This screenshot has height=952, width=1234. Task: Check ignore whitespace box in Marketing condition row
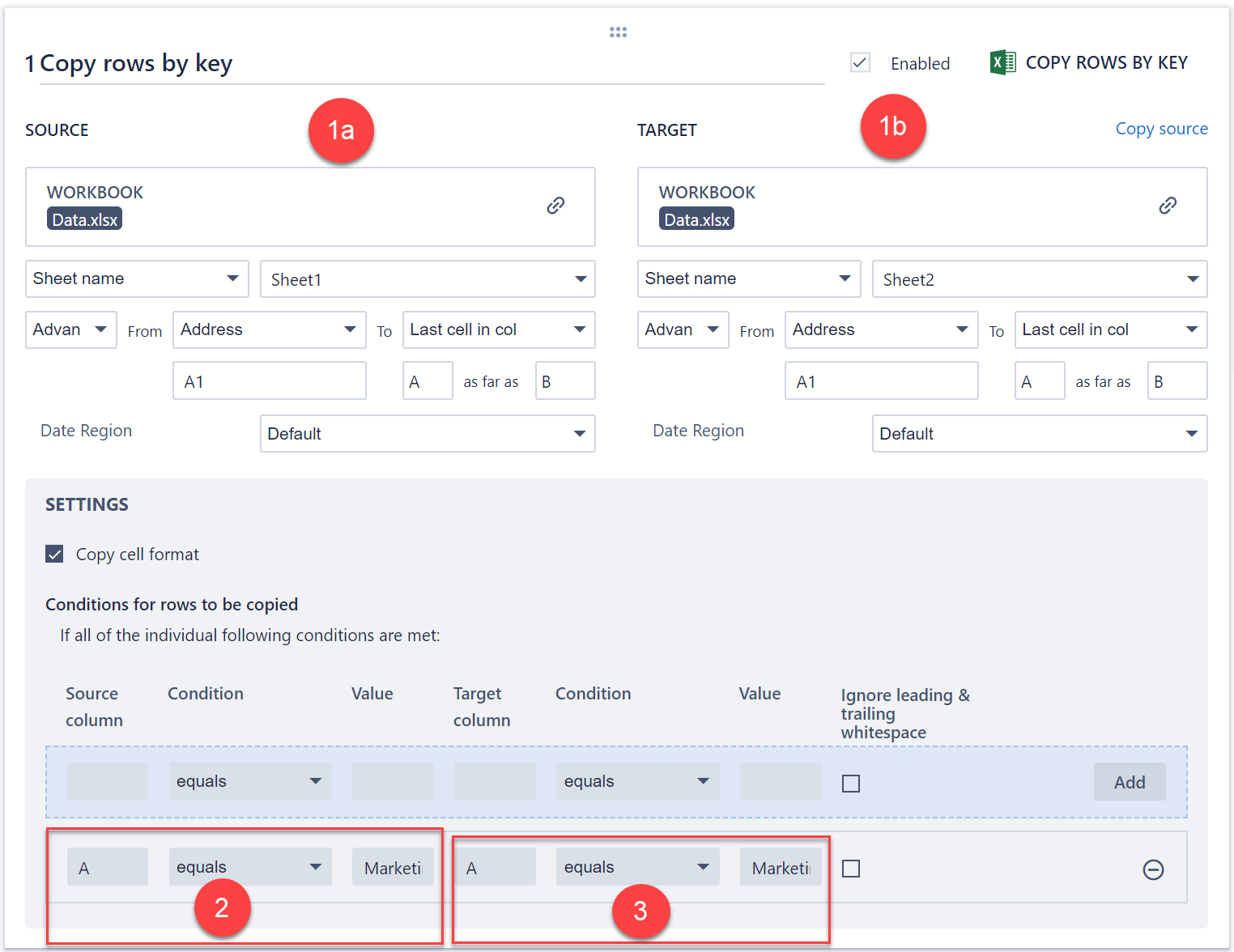[851, 869]
